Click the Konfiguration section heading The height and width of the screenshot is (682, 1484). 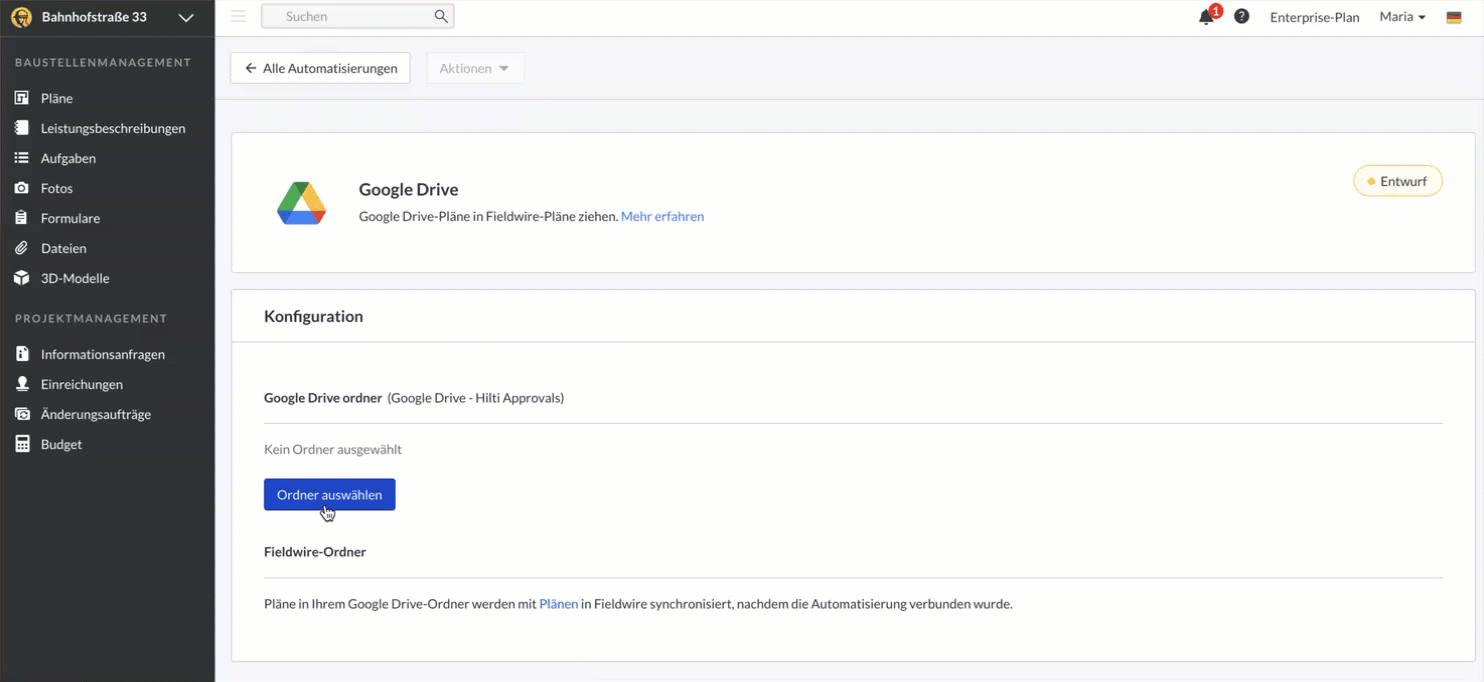point(313,316)
